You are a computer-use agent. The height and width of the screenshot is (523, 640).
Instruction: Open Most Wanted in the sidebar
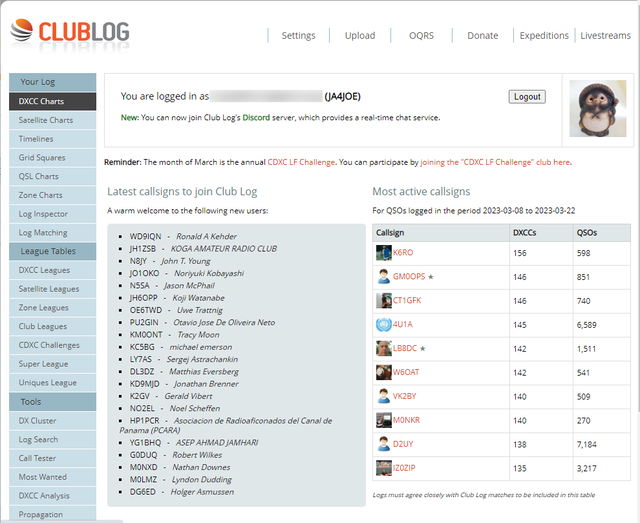[53, 477]
